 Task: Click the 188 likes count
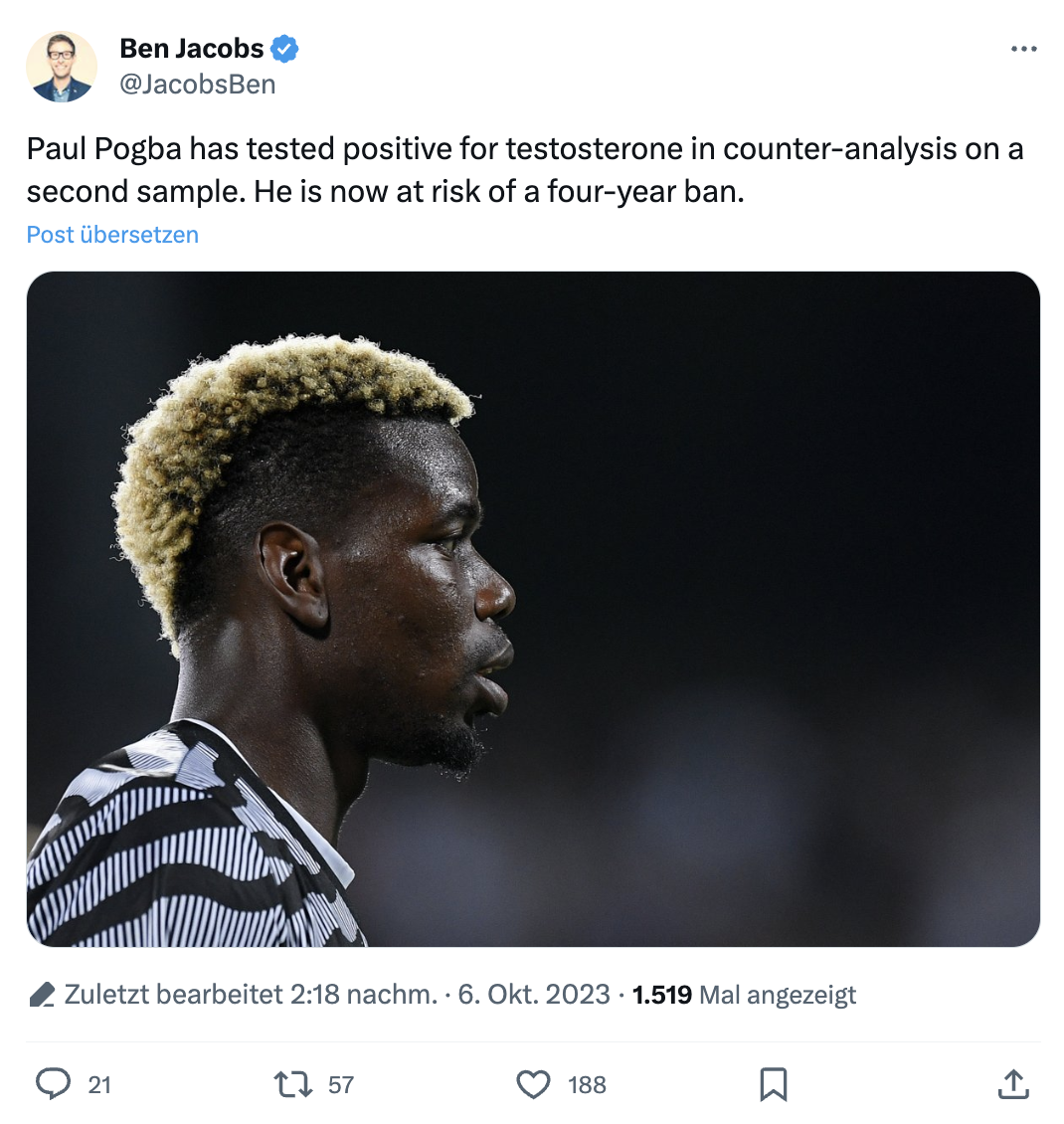tap(588, 1084)
